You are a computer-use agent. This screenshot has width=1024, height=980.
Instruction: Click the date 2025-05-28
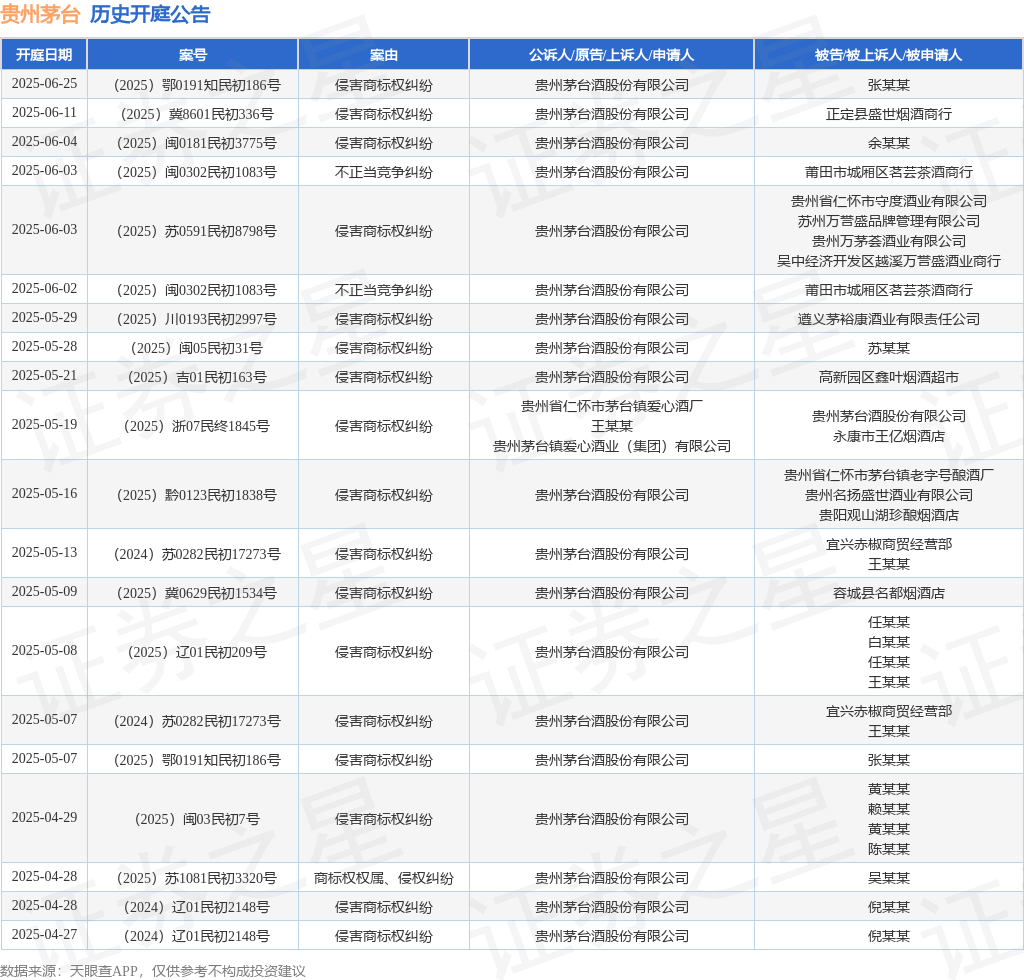44,347
